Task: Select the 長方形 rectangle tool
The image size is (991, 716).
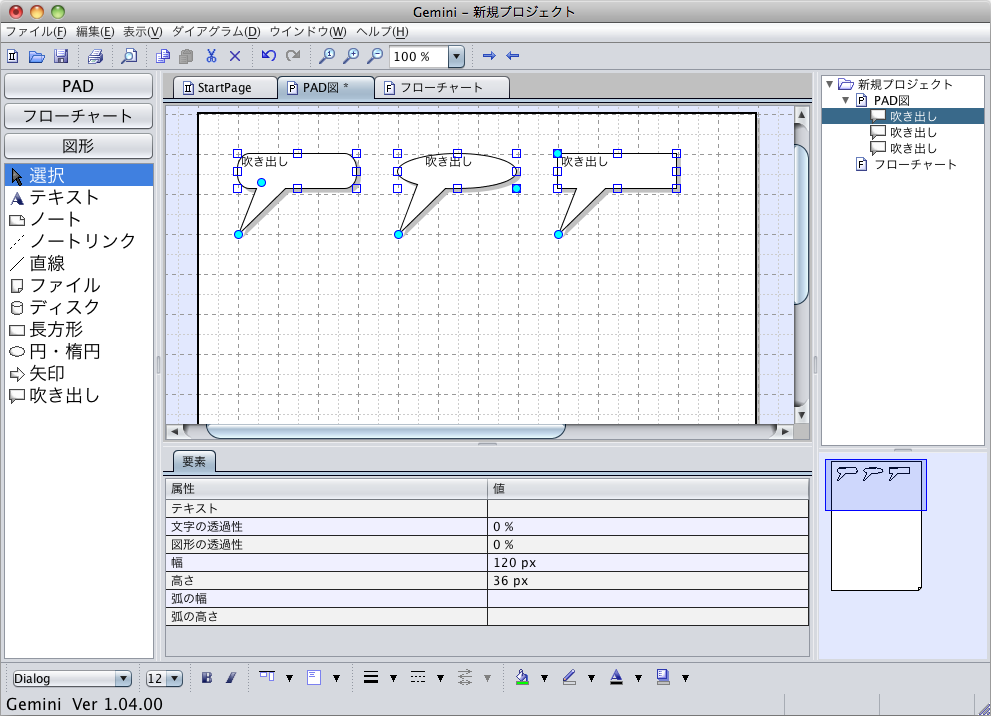Action: (x=79, y=329)
